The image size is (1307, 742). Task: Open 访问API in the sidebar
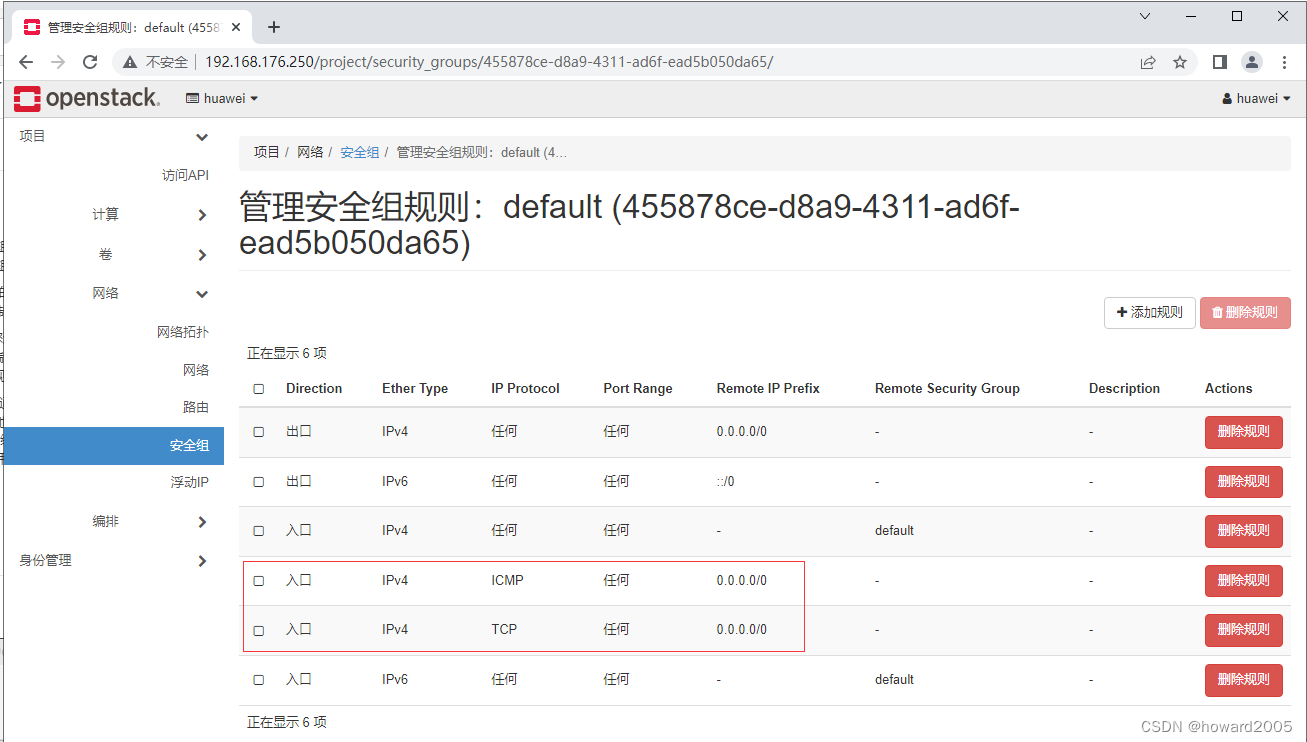pos(185,175)
